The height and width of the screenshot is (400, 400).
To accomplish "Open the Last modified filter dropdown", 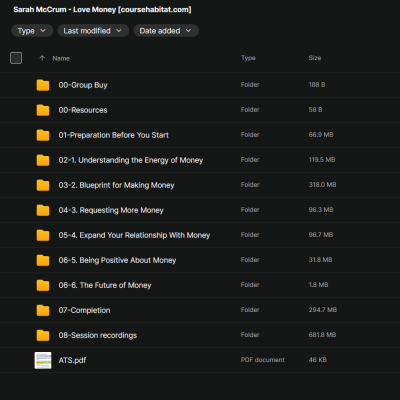I will [x=93, y=31].
